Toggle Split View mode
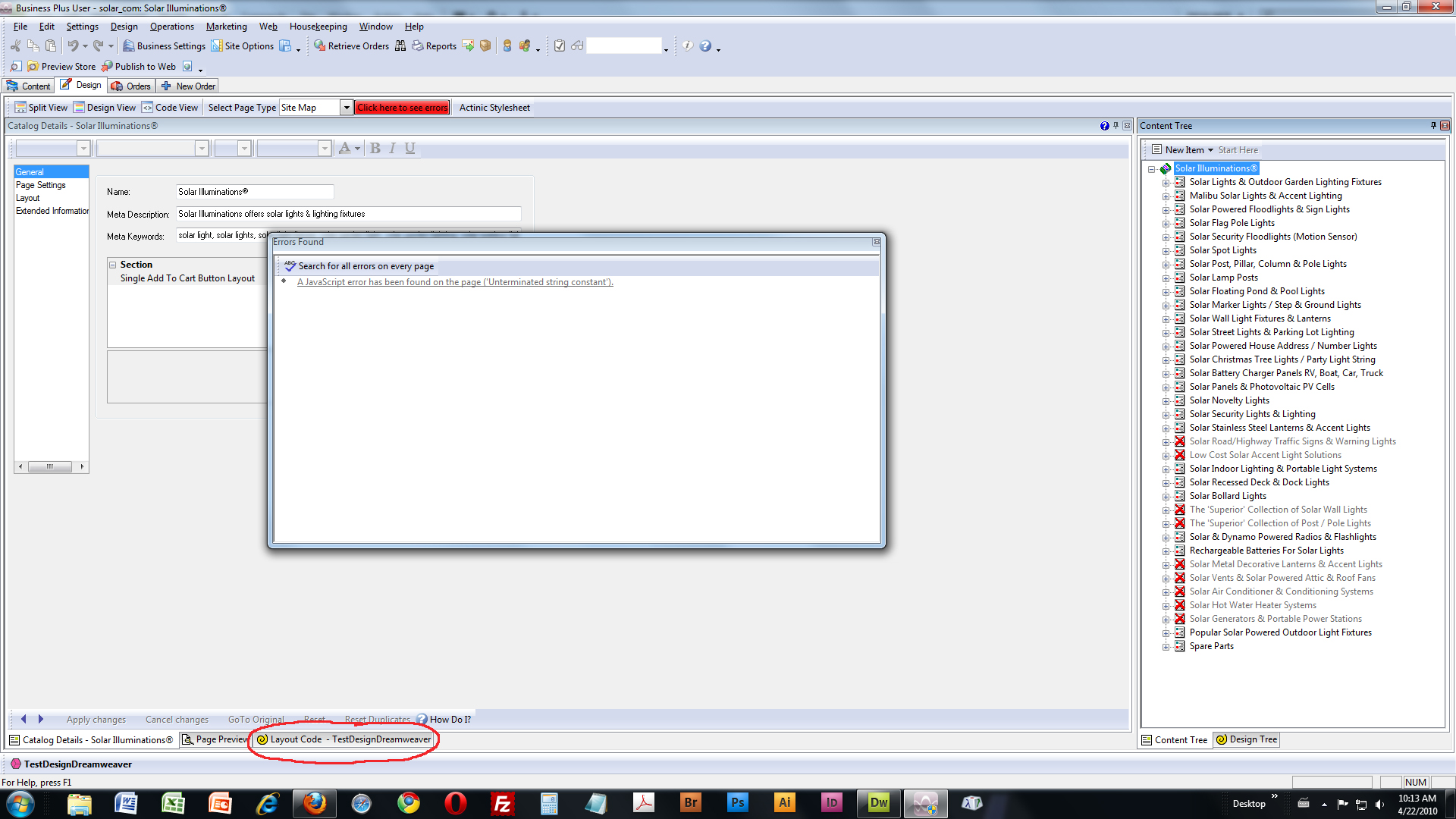The image size is (1456, 819). [41, 108]
